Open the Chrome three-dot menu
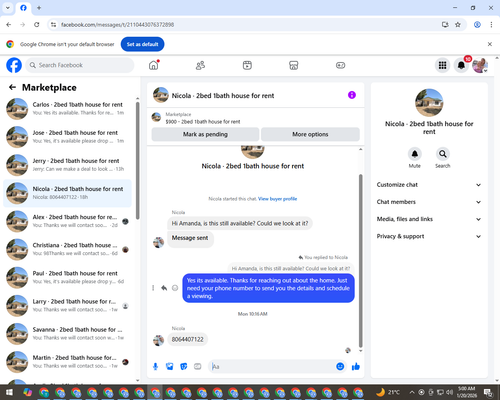 491,24
